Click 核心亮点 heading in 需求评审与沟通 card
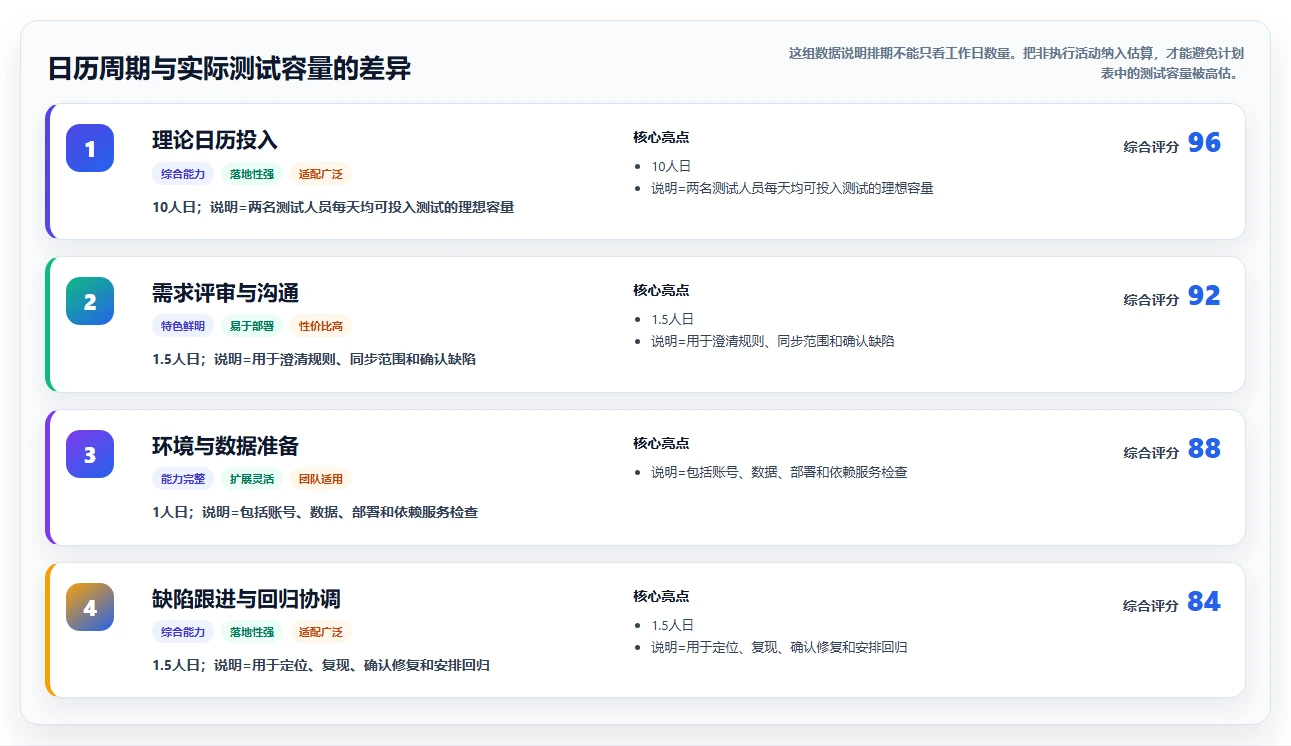This screenshot has width=1291, height=746. click(661, 290)
